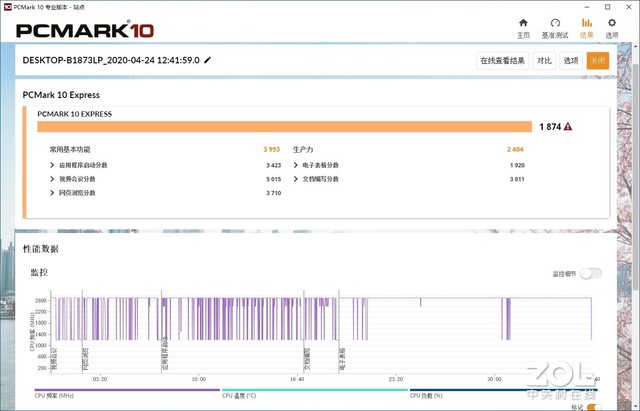Click the purple CPU 频率 legend bar

(126, 391)
